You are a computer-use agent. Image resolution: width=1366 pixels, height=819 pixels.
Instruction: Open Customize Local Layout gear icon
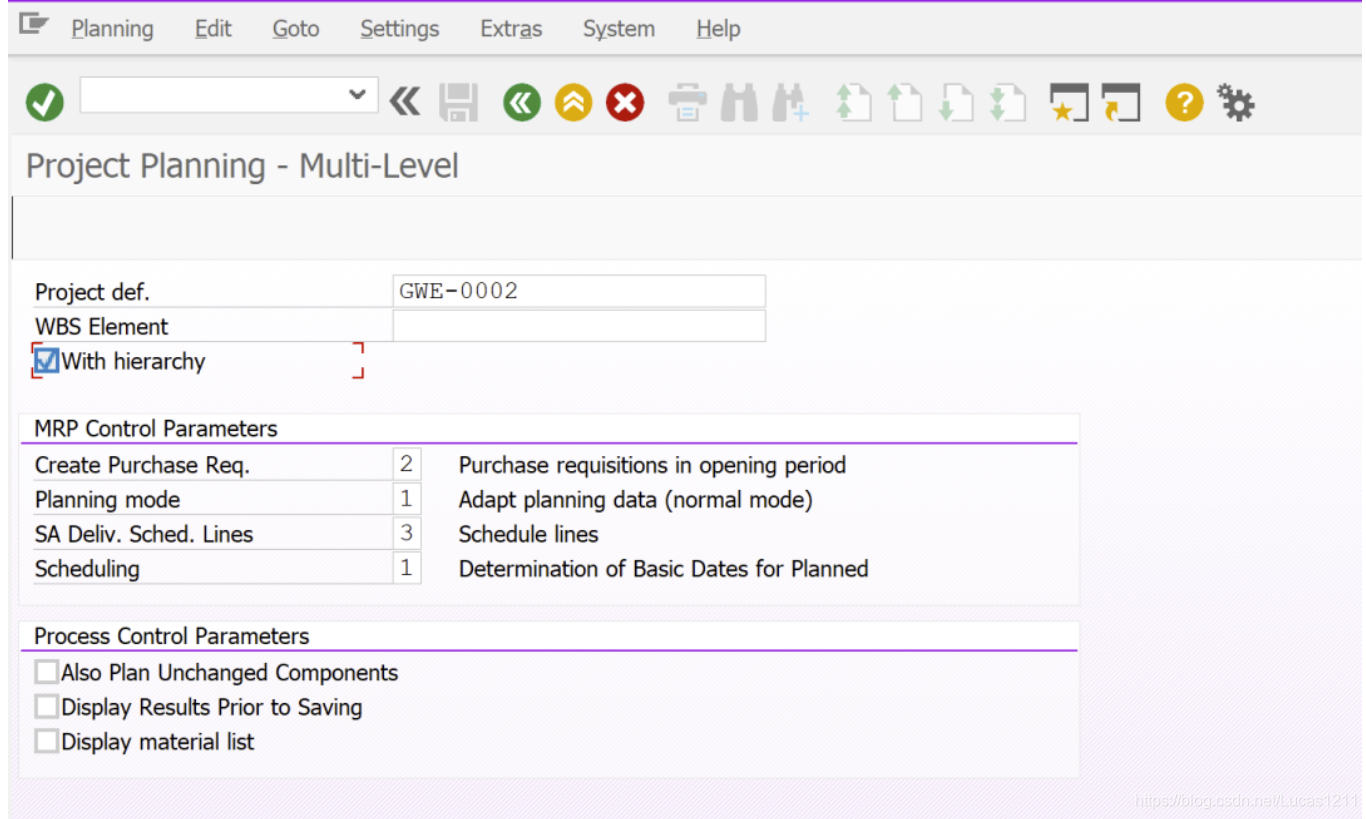point(1235,102)
